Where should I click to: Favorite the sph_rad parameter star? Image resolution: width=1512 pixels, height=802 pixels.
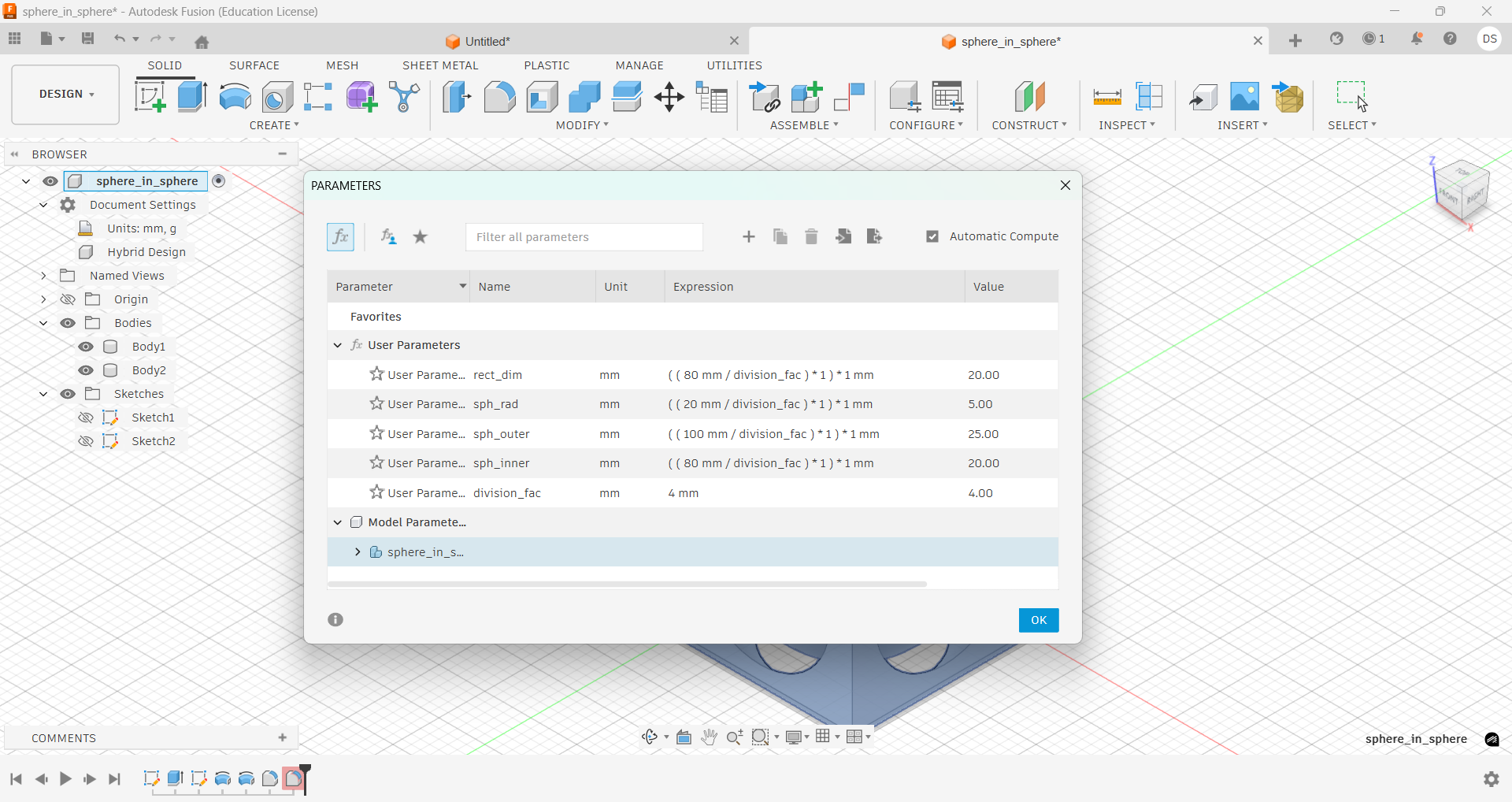377,403
